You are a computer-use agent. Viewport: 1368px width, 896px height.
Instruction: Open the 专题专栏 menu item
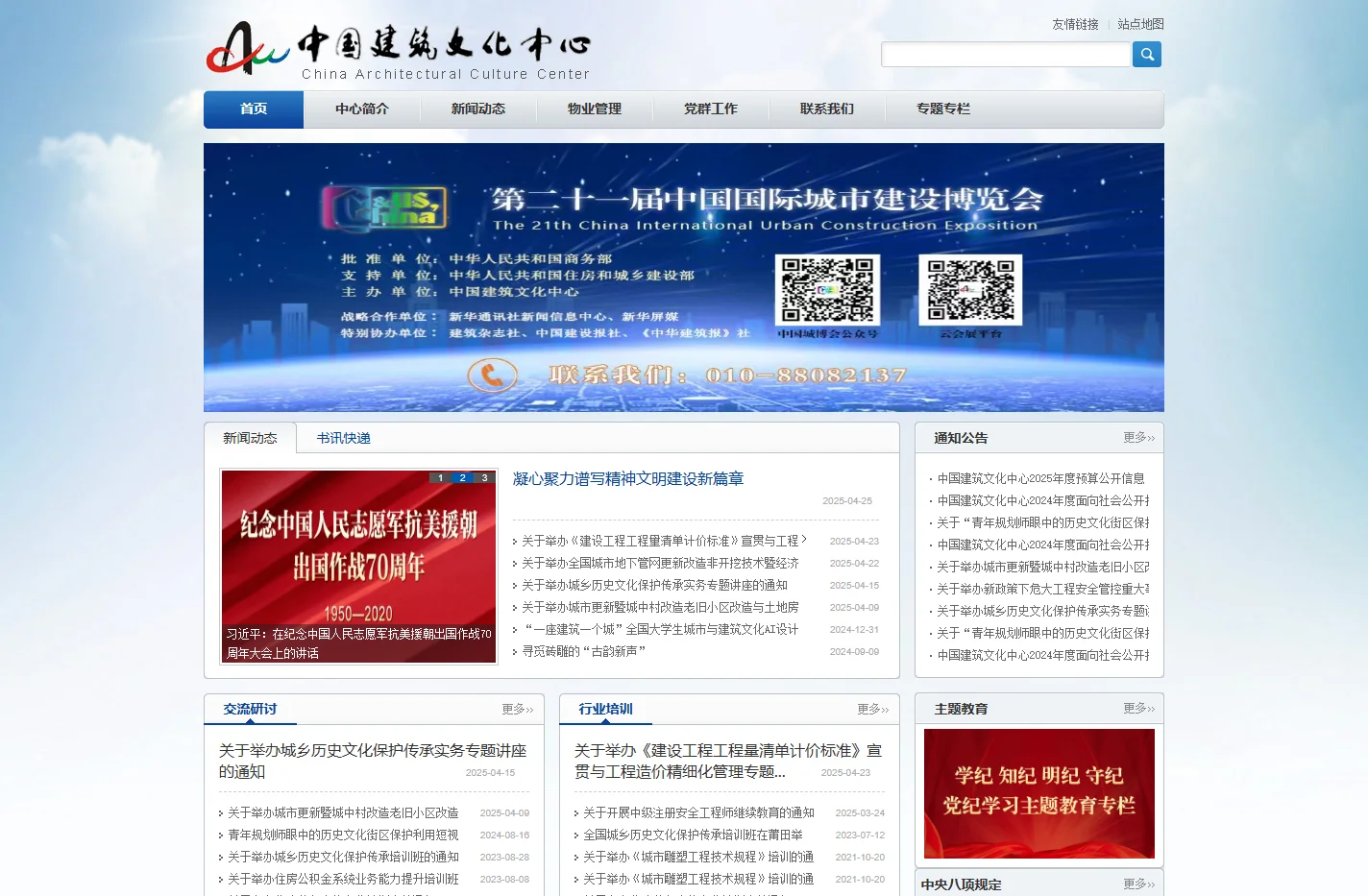coord(943,109)
